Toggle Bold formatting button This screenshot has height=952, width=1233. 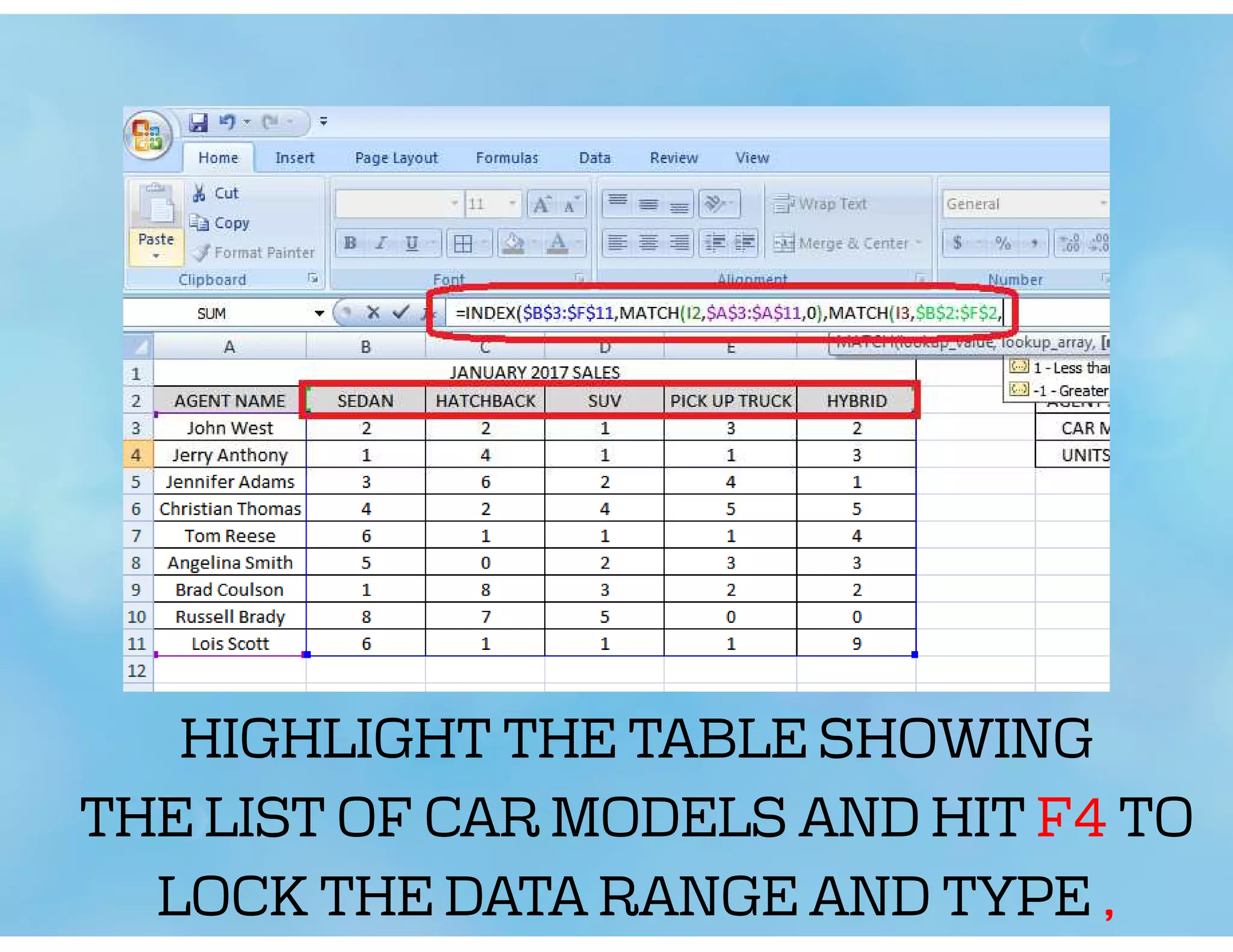(350, 243)
